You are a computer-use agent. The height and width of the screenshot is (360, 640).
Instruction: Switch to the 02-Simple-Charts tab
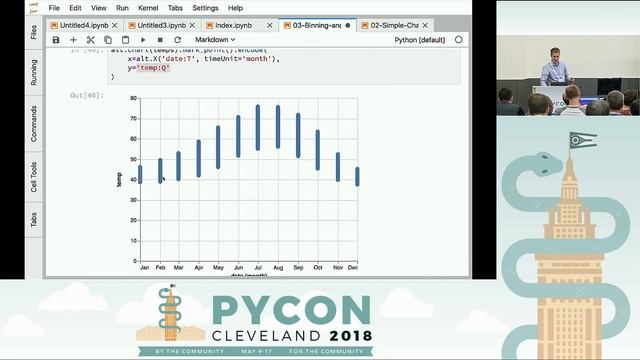[394, 25]
